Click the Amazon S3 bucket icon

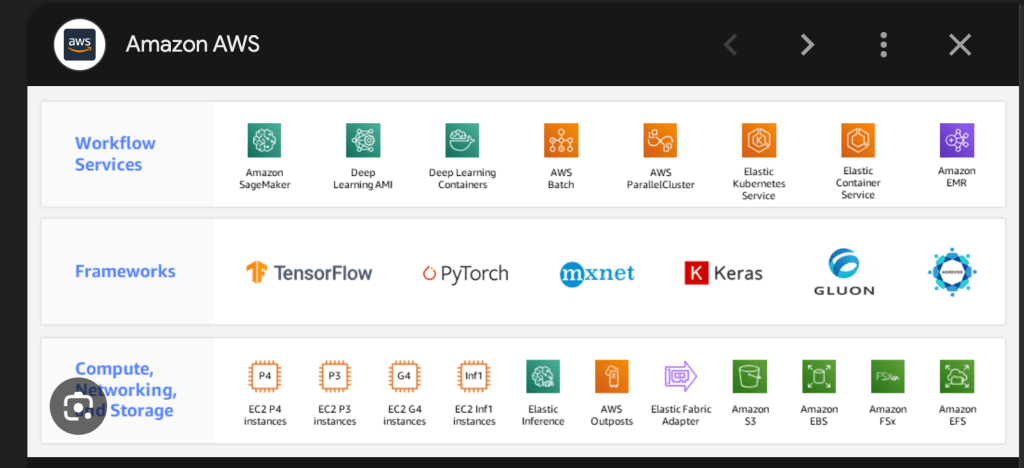[750, 377]
